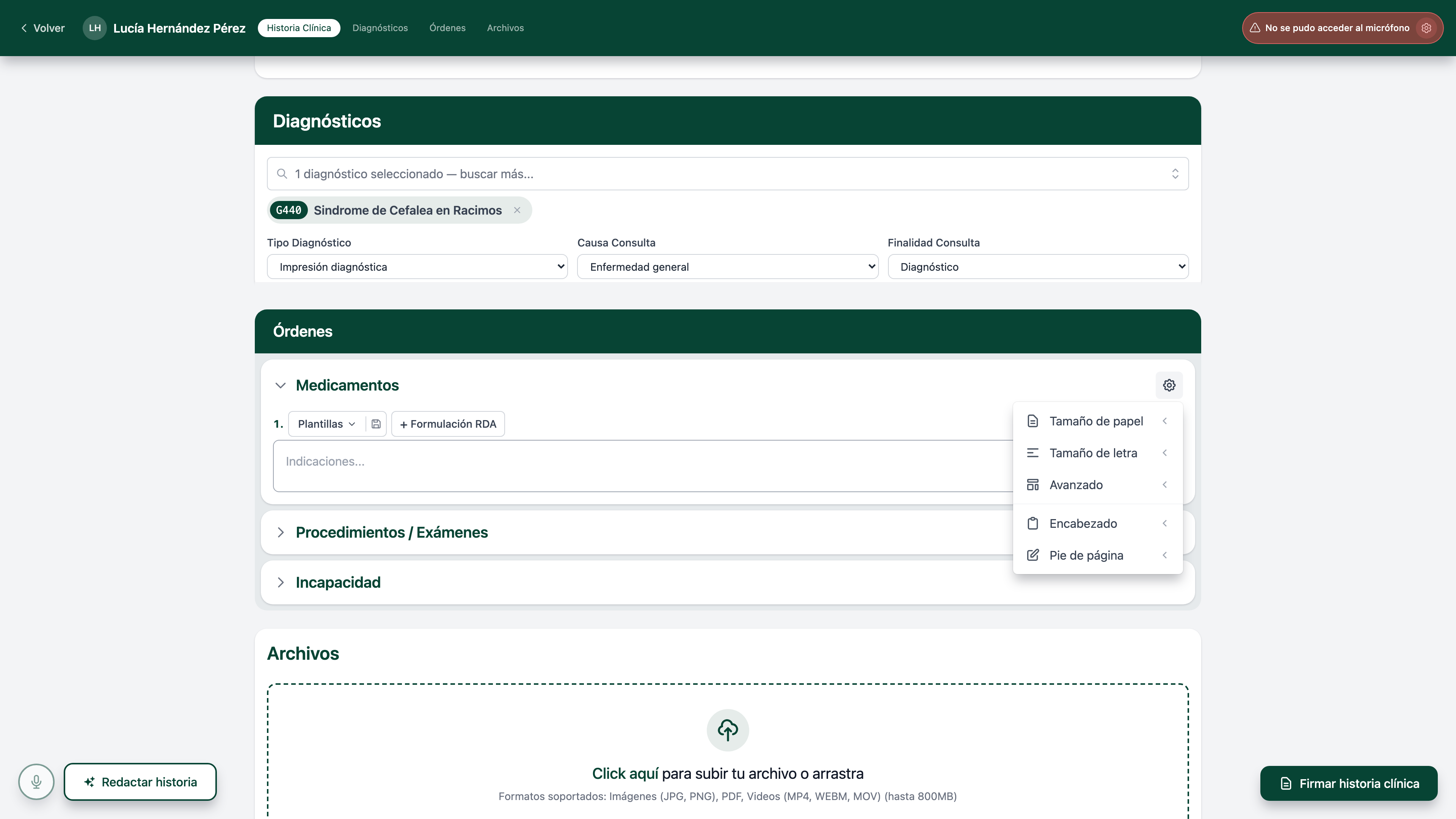The height and width of the screenshot is (819, 1456).
Task: Toggle diagnosis search list arrows
Action: (1175, 174)
